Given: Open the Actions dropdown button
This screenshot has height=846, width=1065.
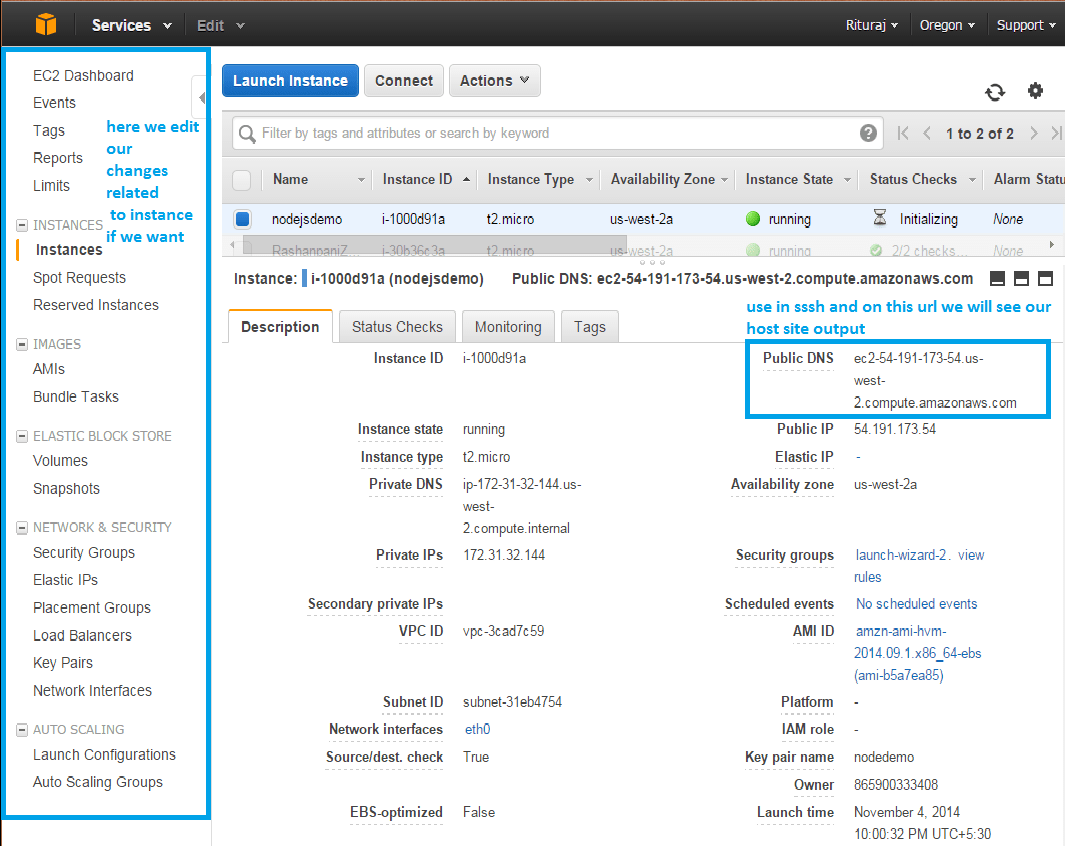Looking at the screenshot, I should click(x=494, y=81).
